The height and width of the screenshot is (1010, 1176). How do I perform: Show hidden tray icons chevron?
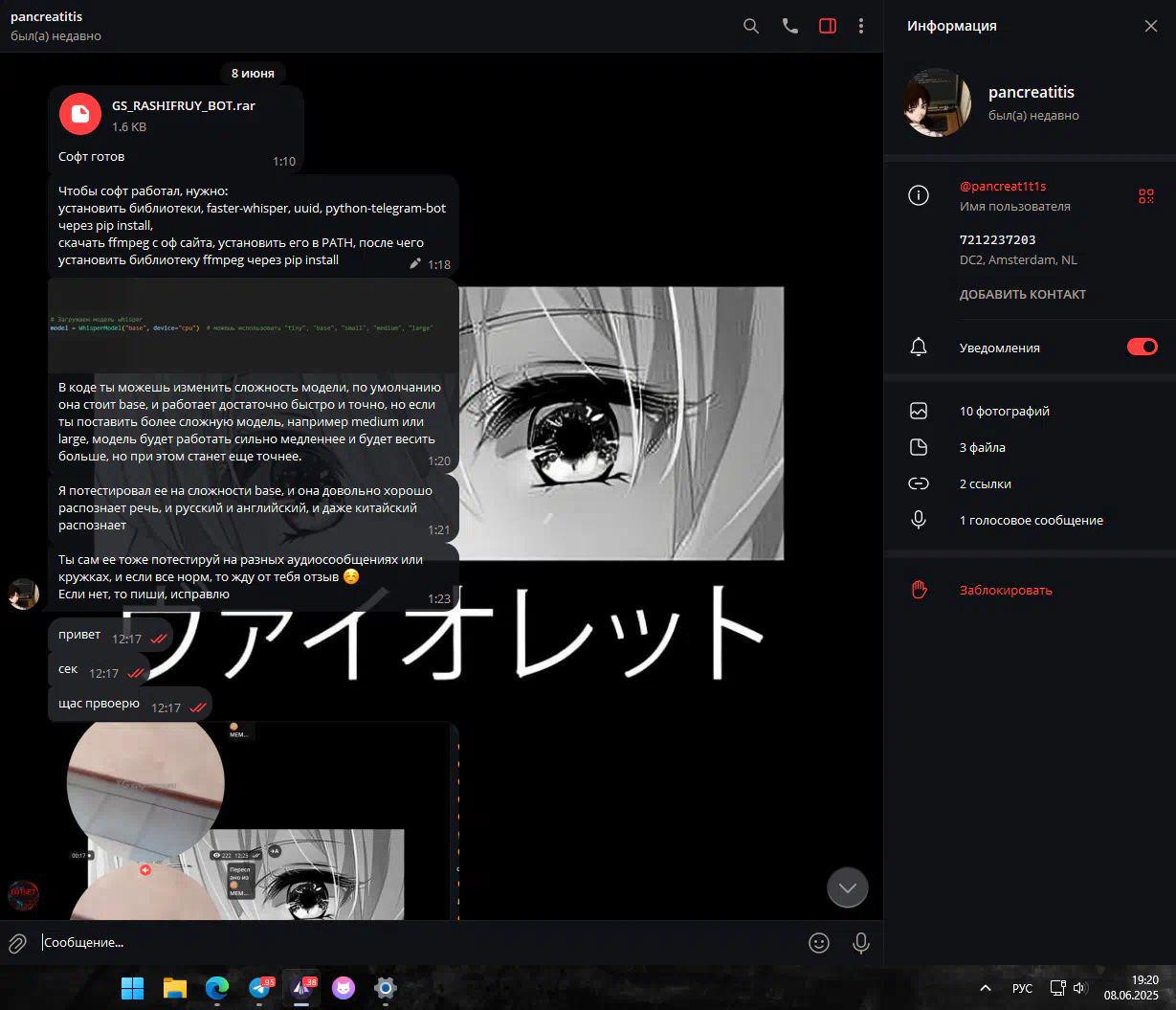coord(985,988)
